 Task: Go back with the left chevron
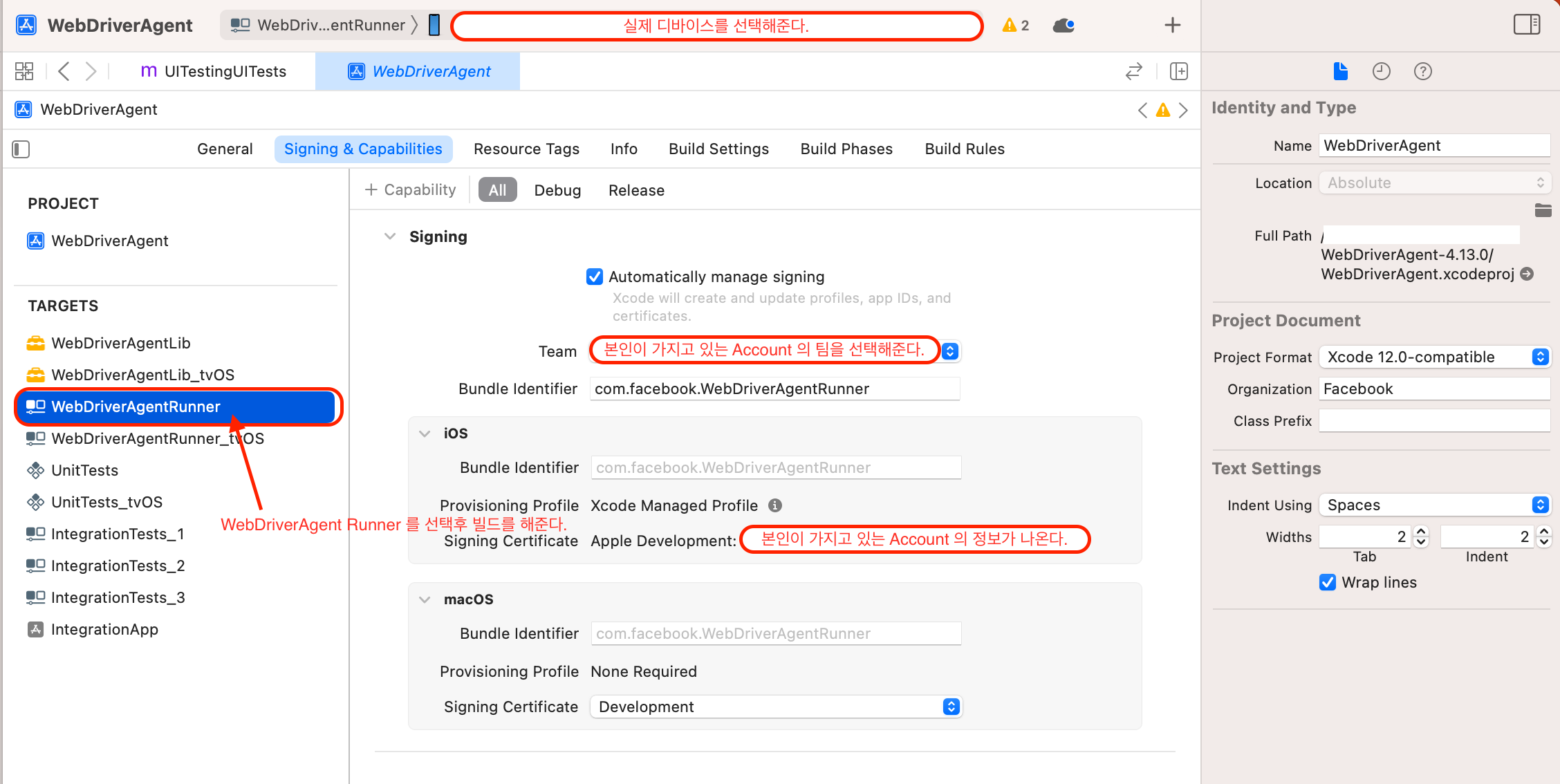64,71
